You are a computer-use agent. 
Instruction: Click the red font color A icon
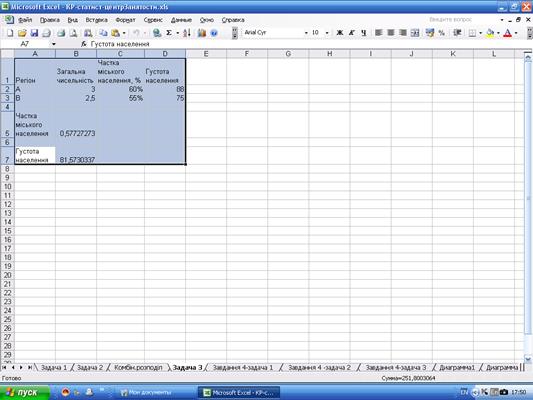508,33
